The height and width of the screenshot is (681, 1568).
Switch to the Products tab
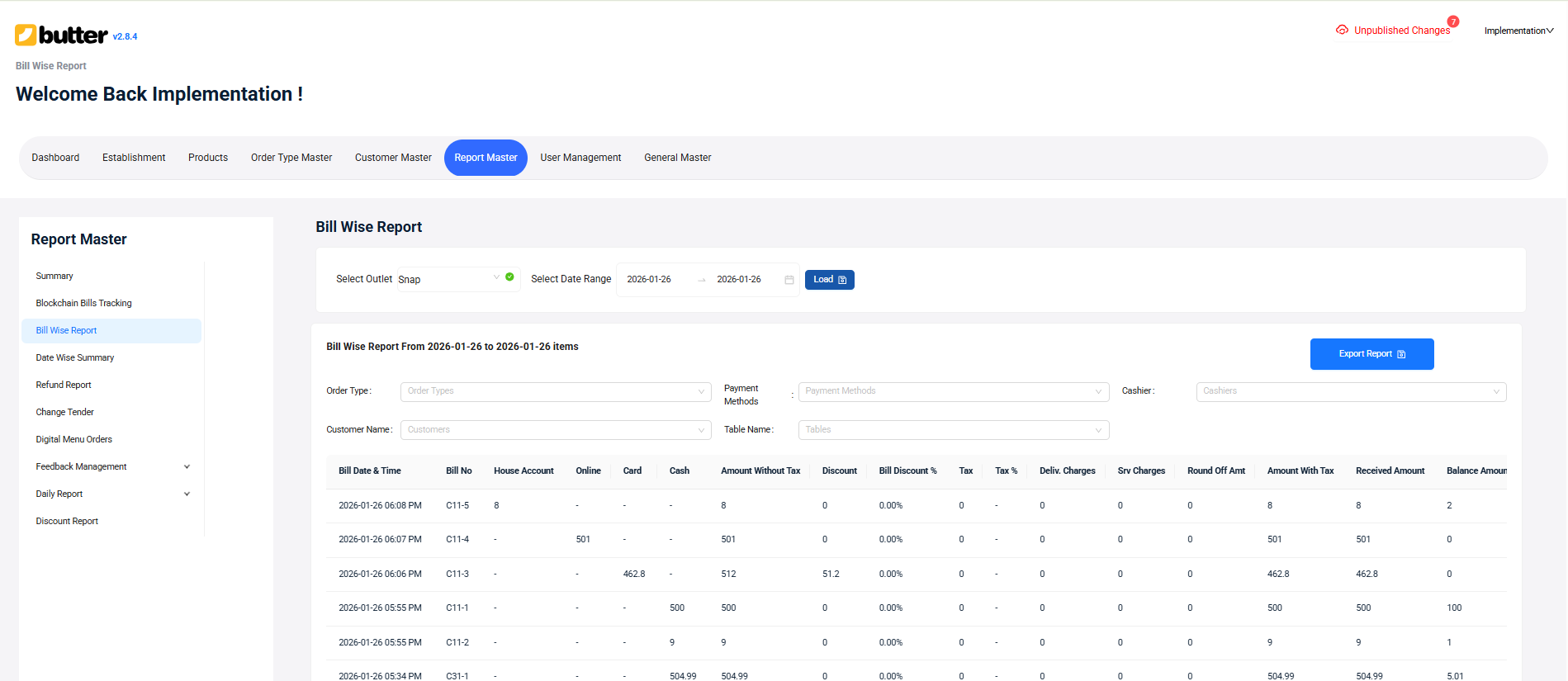(x=208, y=158)
